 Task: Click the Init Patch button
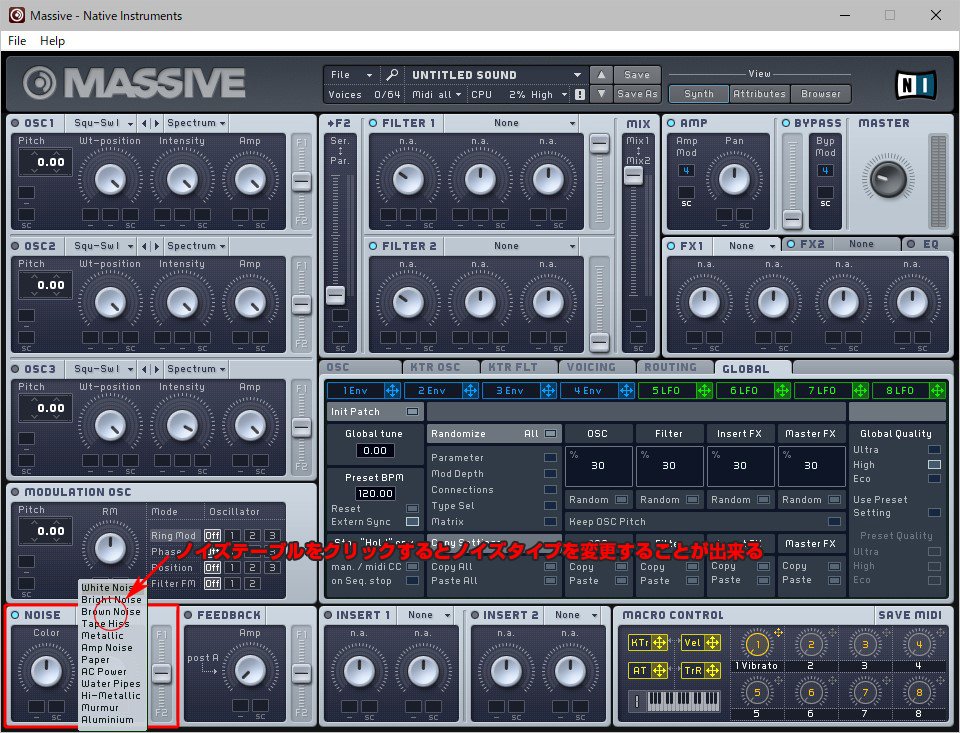[375, 412]
